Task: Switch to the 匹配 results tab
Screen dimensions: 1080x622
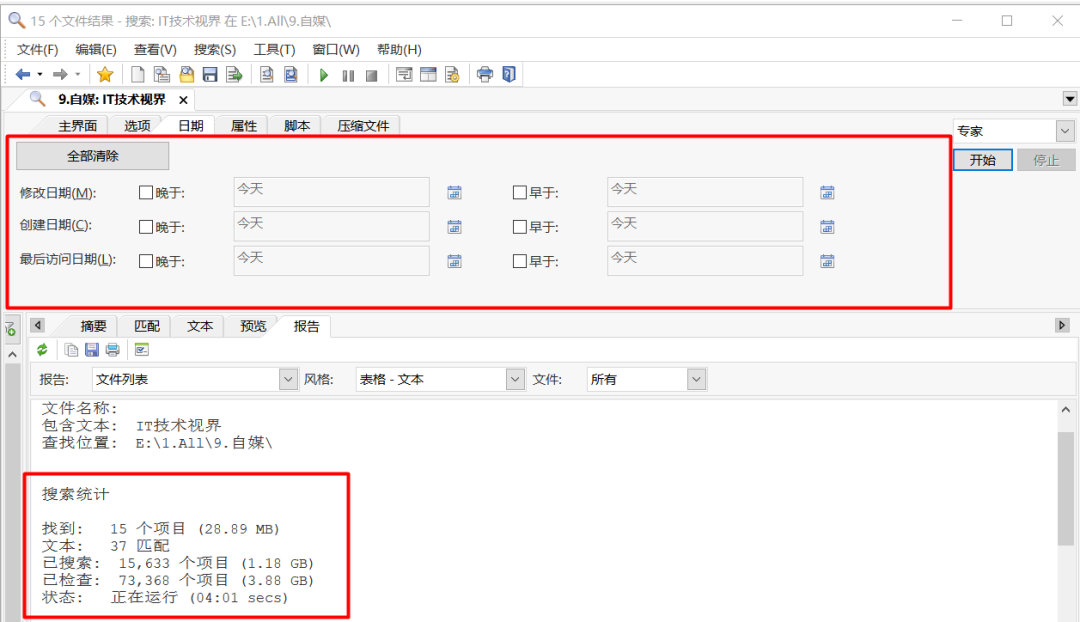Action: tap(147, 326)
